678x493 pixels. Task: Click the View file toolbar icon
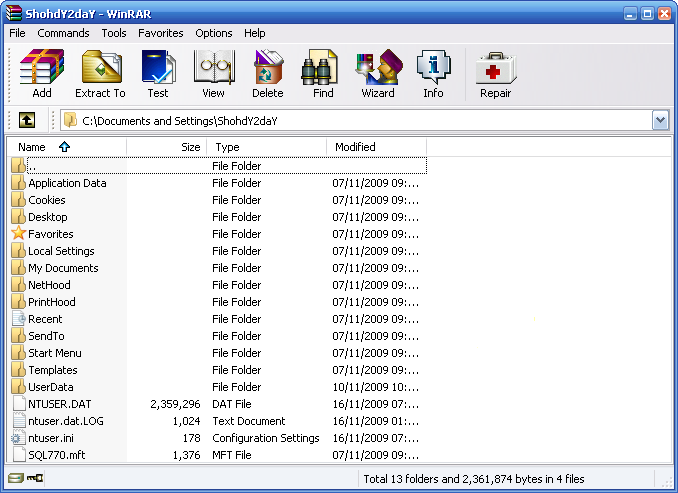point(214,66)
